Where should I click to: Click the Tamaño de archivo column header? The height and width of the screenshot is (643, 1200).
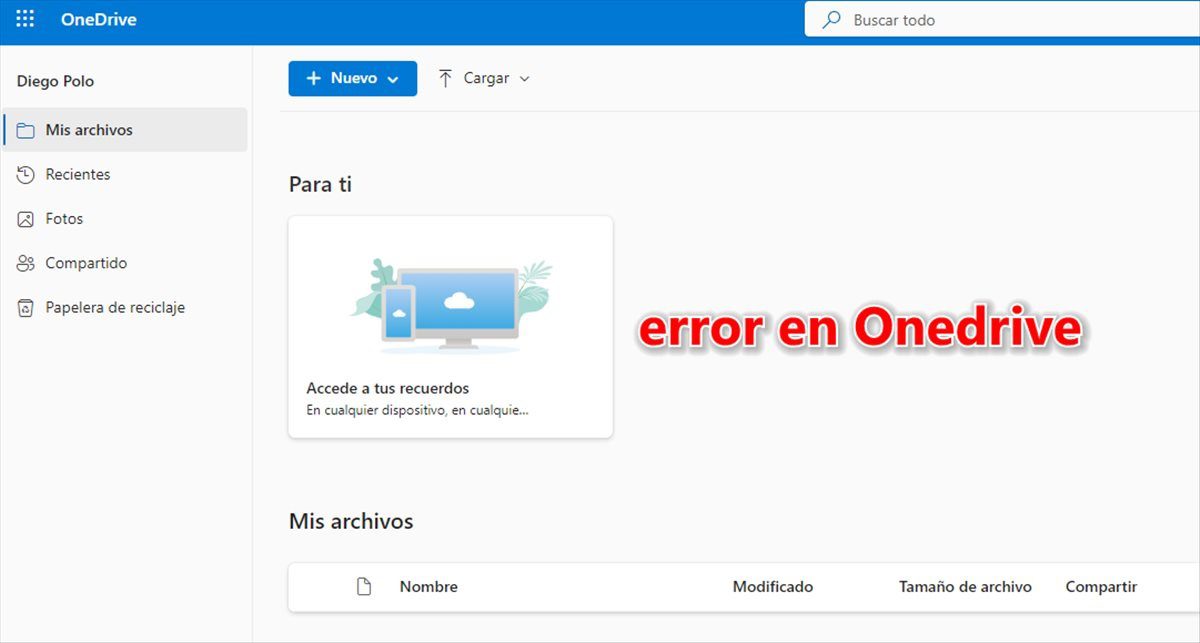[x=964, y=587]
